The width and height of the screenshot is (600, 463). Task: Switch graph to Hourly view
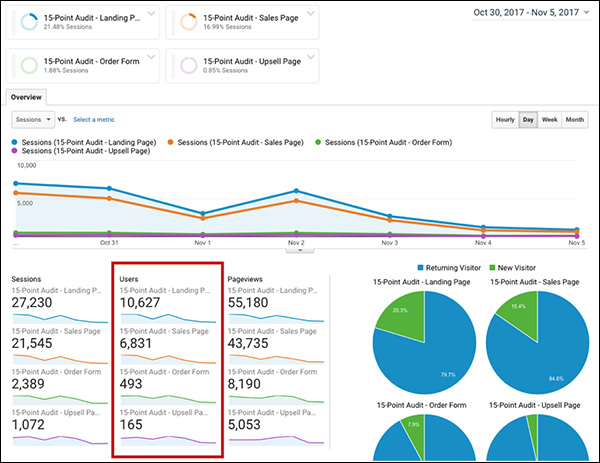(x=505, y=119)
